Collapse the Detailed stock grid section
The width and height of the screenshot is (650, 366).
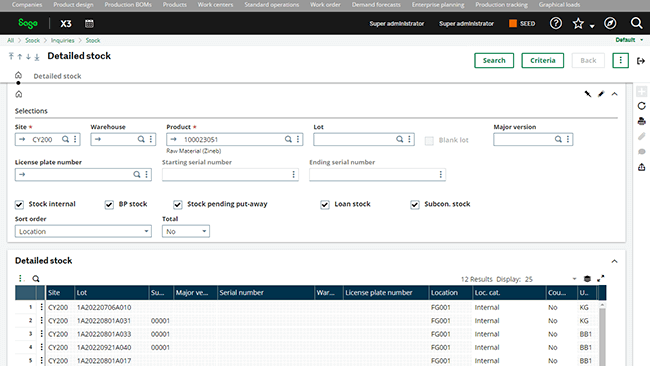[614, 261]
